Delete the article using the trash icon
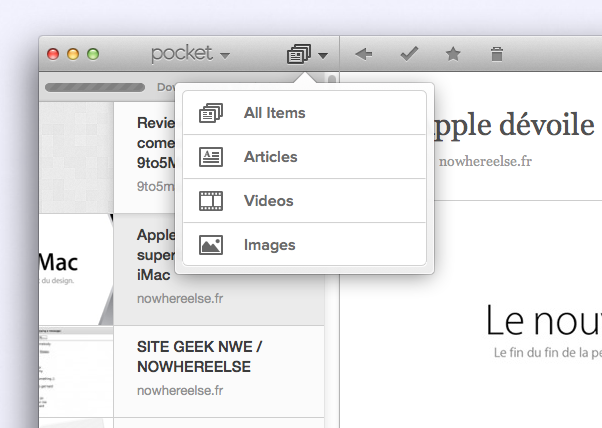Screen dimensions: 602x428 click(x=497, y=54)
